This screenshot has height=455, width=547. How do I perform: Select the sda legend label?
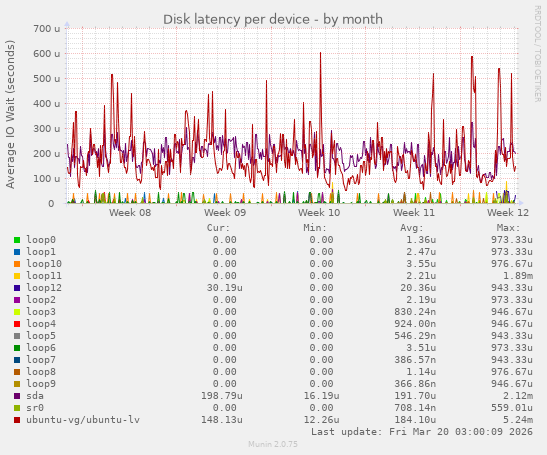pyautogui.click(x=35, y=396)
